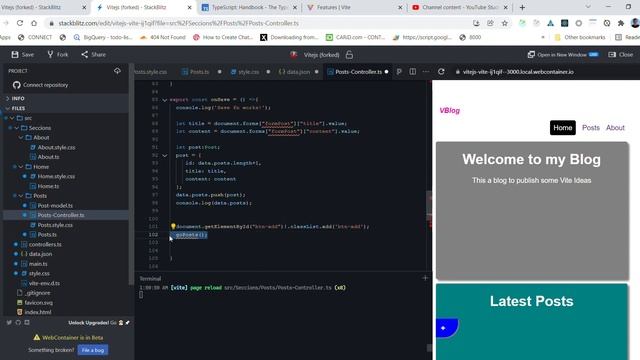Switch to Channel content YouTube Studio tab
Image resolution: width=640 pixels, height=360 pixels.
[460, 7]
